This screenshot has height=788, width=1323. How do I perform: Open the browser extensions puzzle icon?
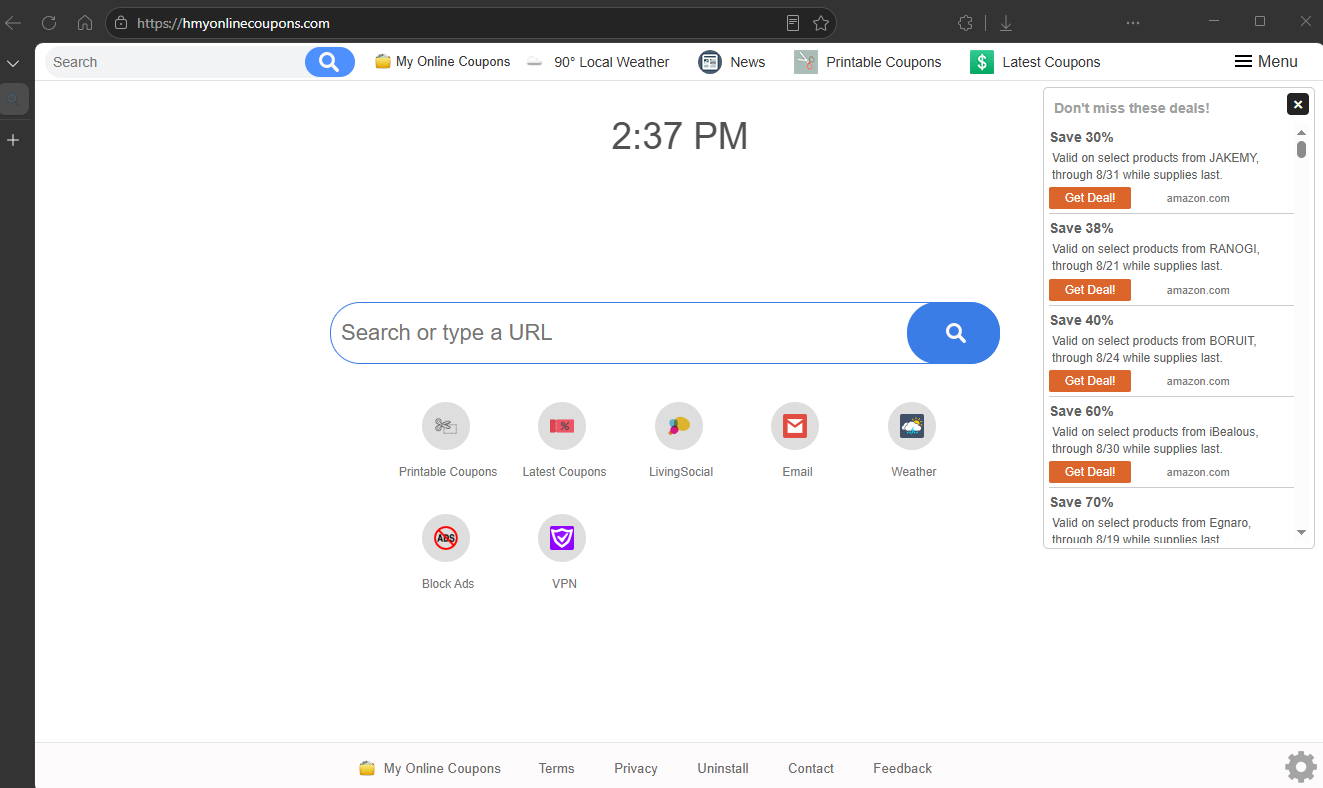(x=965, y=22)
